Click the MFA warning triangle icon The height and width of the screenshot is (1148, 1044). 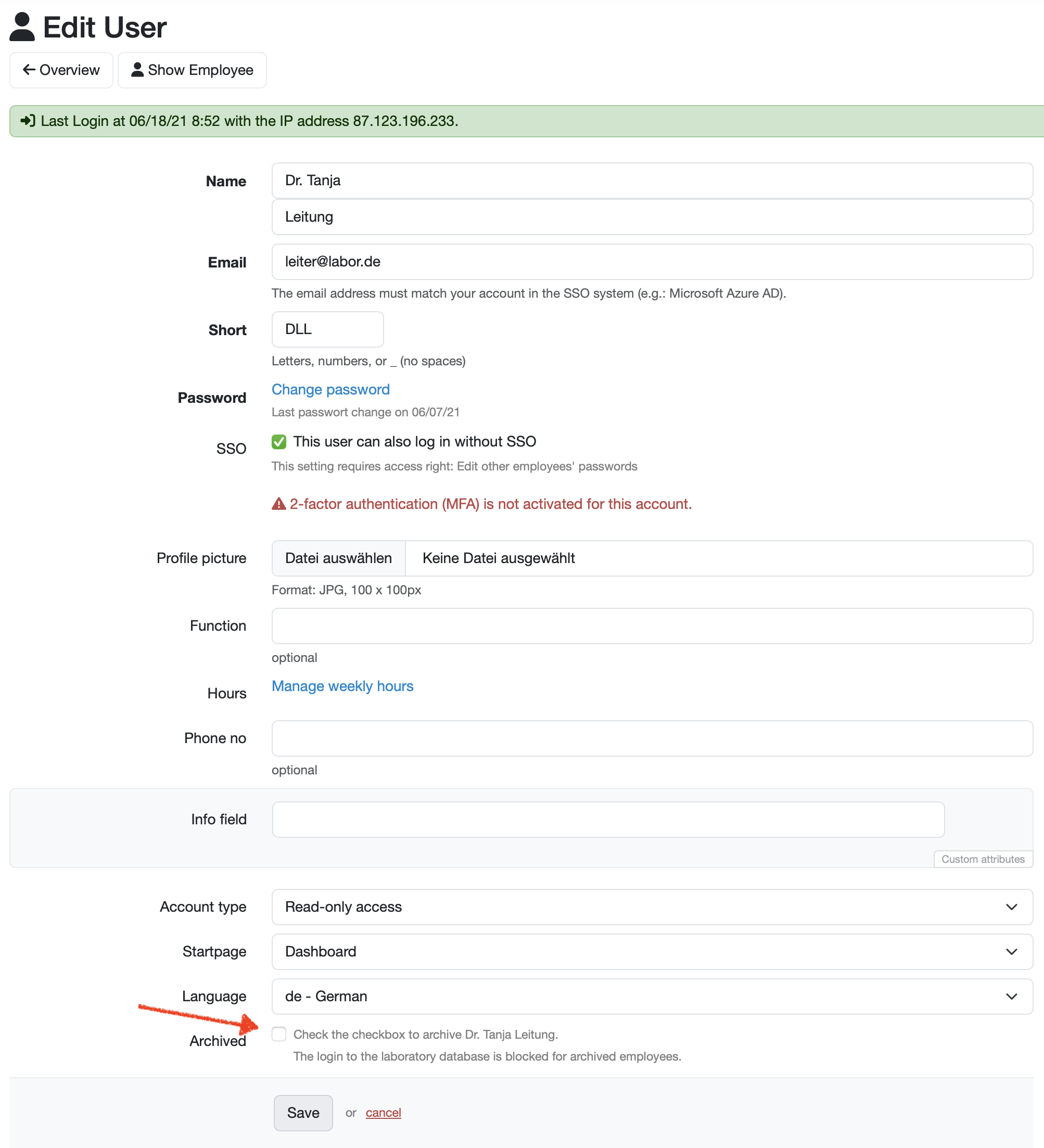pos(278,504)
